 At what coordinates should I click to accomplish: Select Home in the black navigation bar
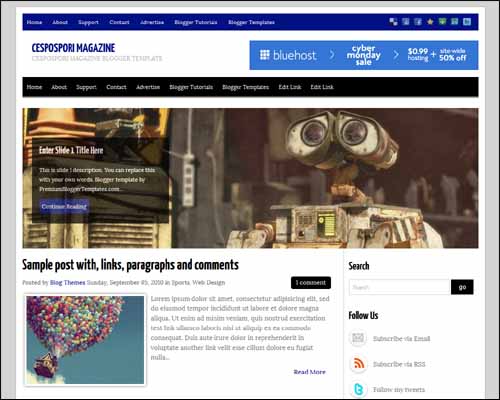click(x=34, y=87)
